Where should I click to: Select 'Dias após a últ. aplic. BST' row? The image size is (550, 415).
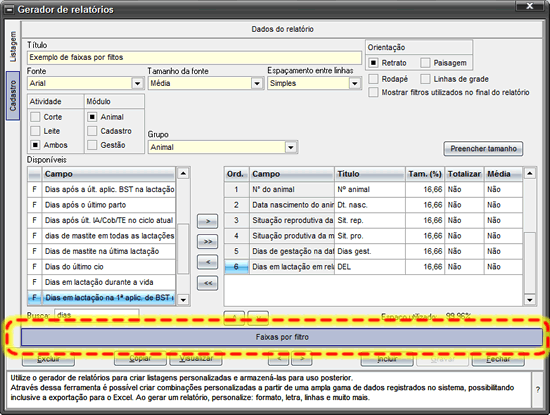click(102, 189)
